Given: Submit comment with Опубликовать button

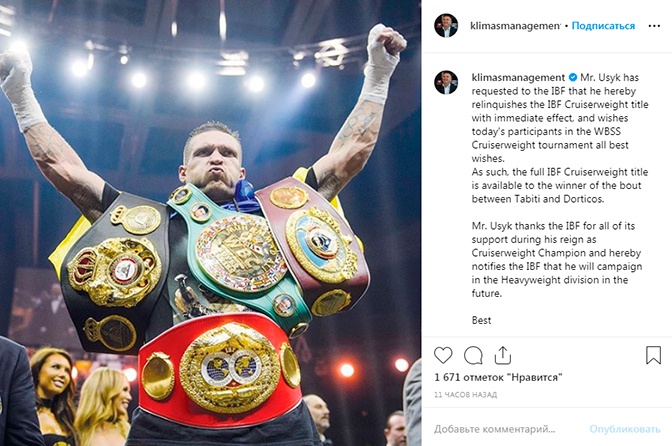Looking at the screenshot, I should [625, 429].
